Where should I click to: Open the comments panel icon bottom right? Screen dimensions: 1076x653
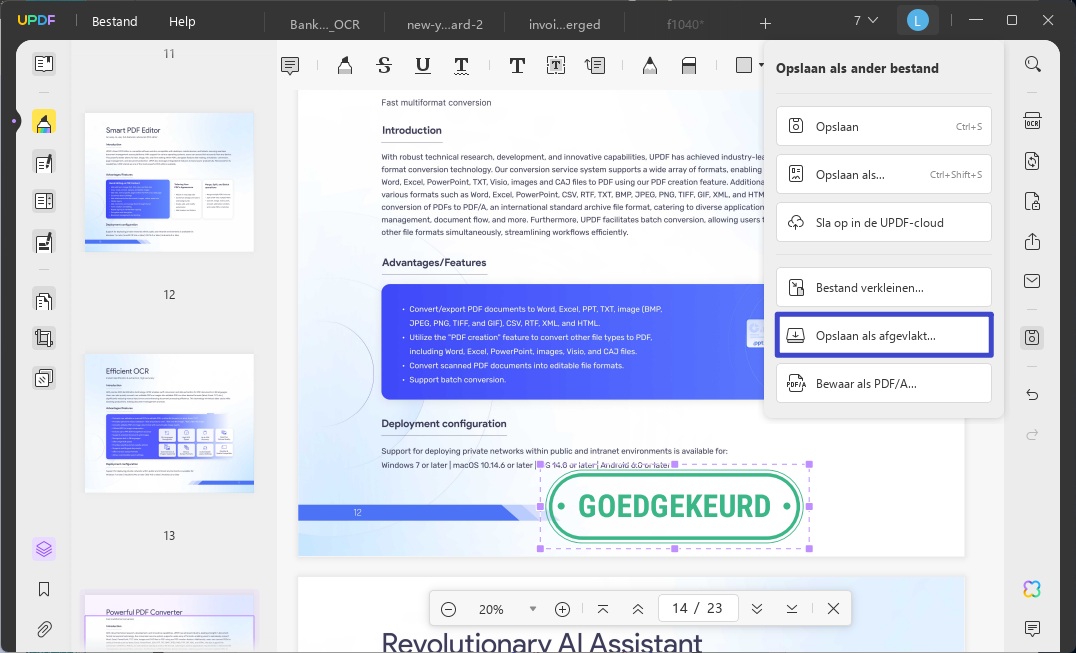tap(1032, 628)
